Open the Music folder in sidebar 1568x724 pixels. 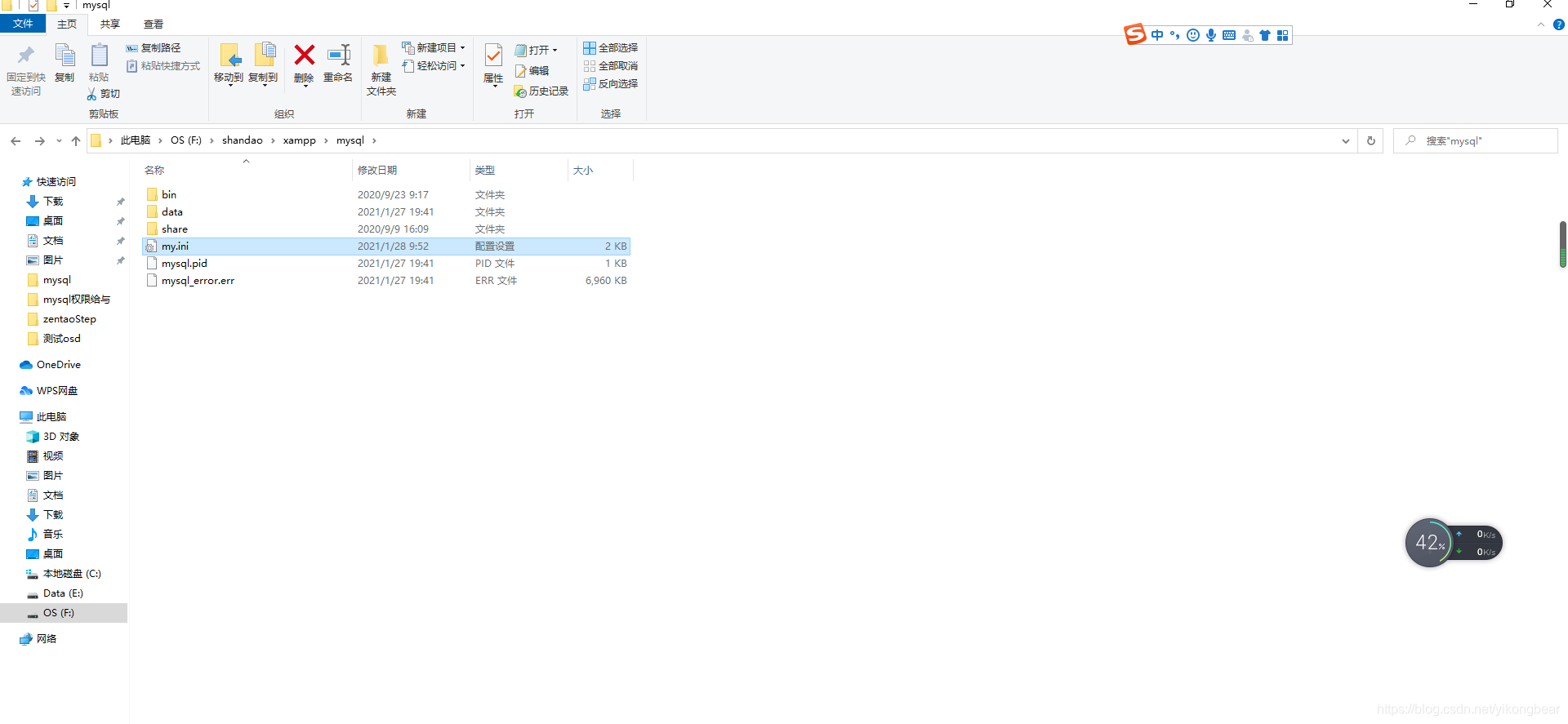45,535
